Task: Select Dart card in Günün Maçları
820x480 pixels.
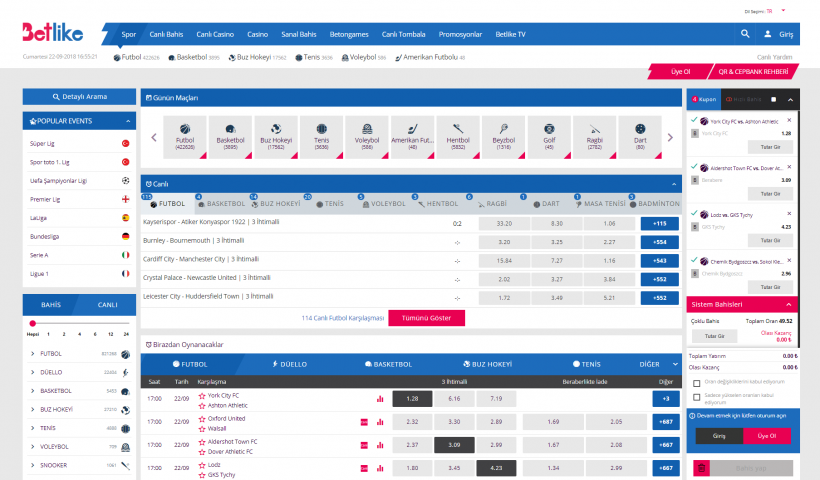Action: click(640, 137)
